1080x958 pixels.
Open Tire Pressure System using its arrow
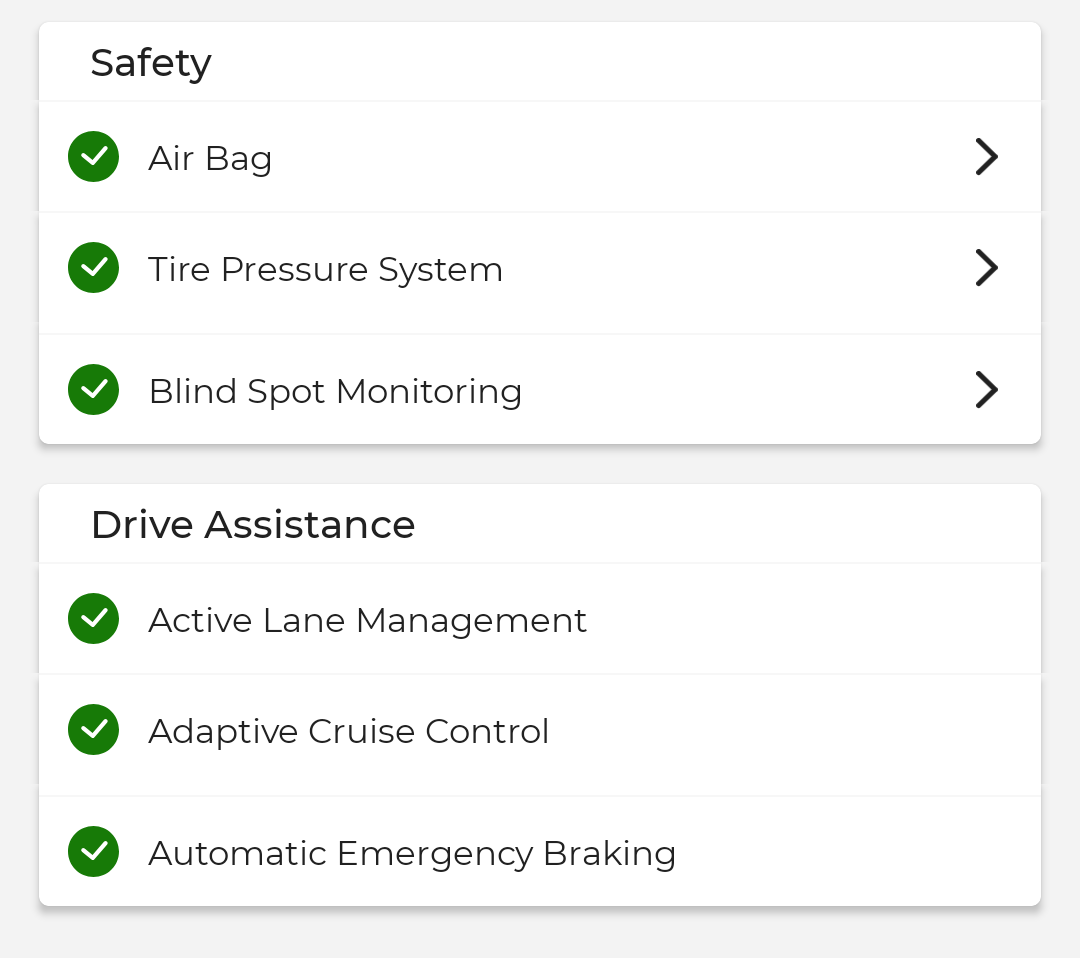point(986,268)
